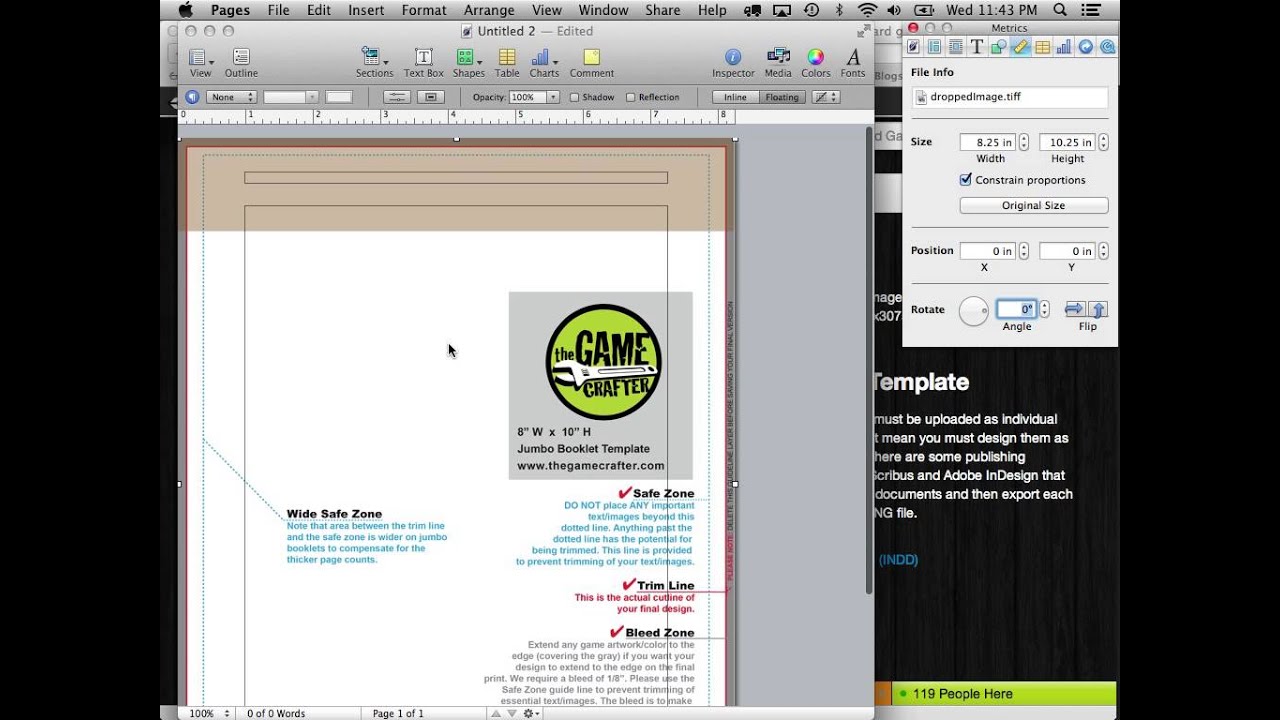Select Floating object placement
This screenshot has height=720, width=1280.
[x=782, y=97]
